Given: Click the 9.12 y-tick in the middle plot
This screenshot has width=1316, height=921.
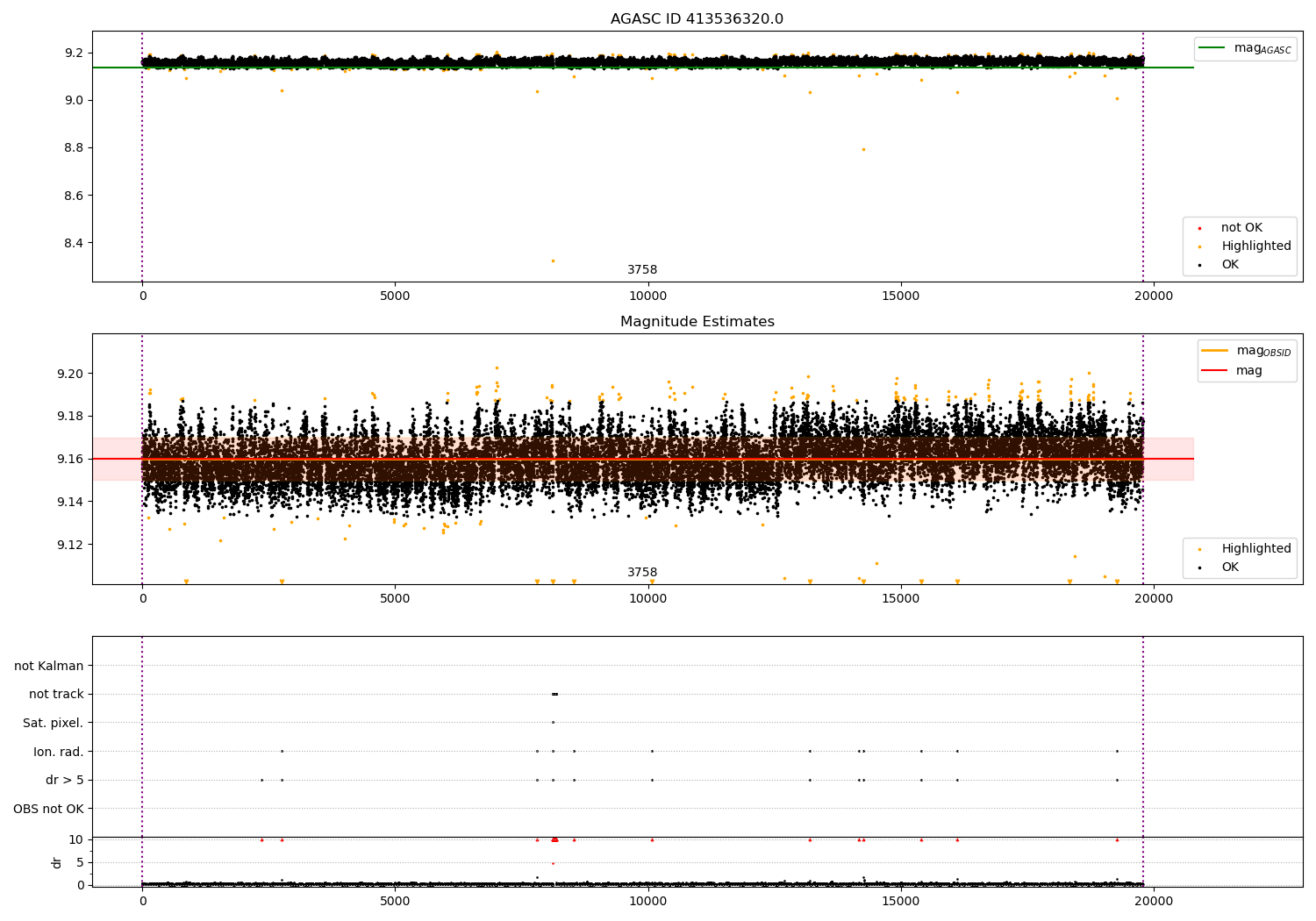Looking at the screenshot, I should coord(70,545).
